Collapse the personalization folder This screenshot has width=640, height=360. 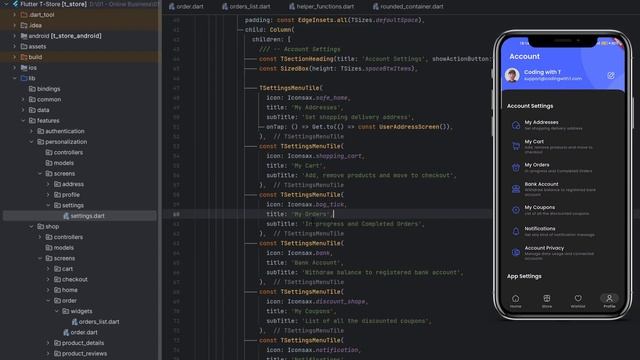coord(31,142)
